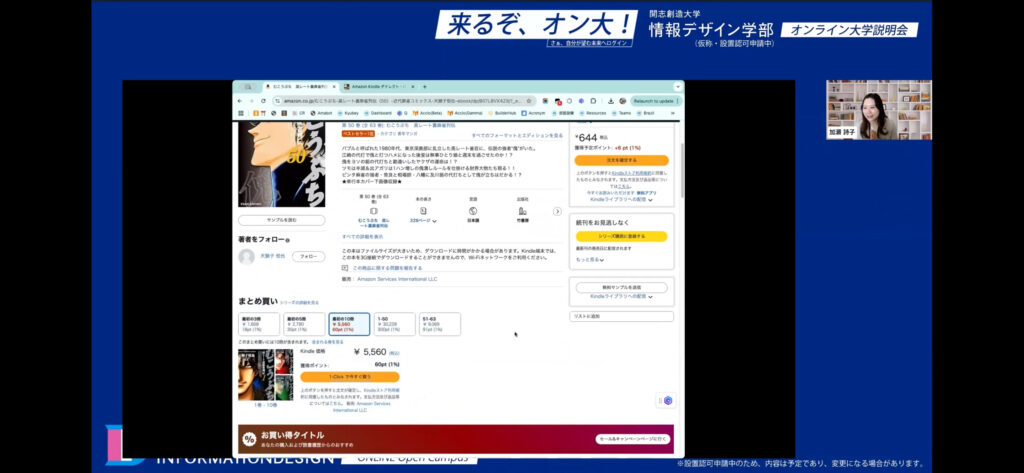Click the サンプルを読む button
This screenshot has height=473, width=1024.
[281, 220]
